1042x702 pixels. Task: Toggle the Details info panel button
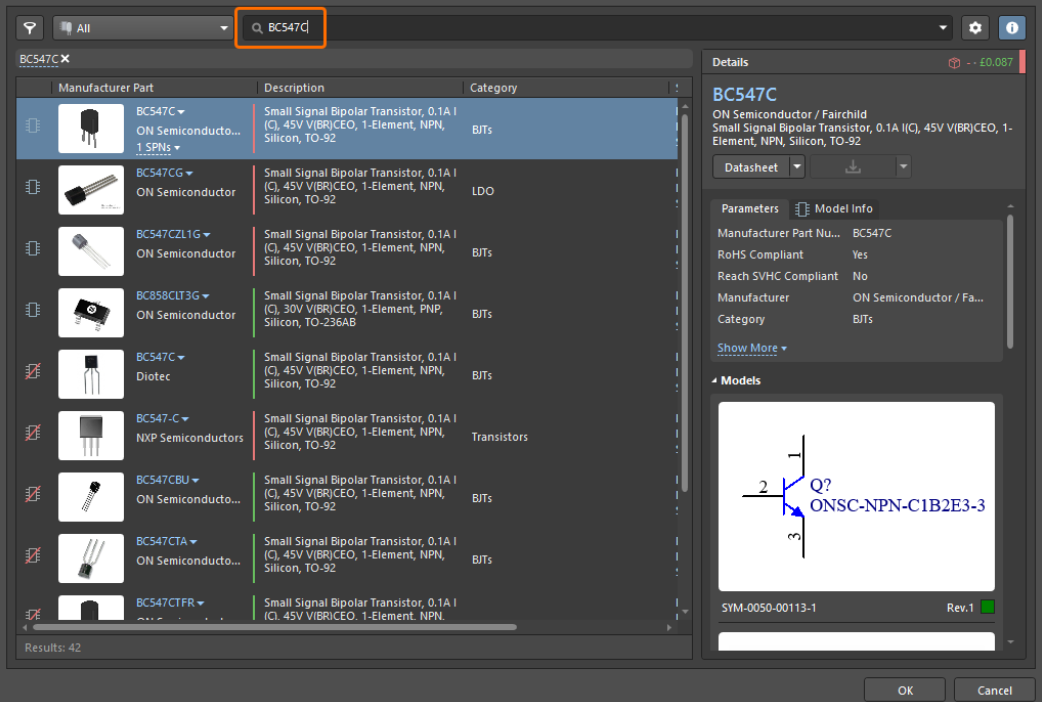(1011, 28)
